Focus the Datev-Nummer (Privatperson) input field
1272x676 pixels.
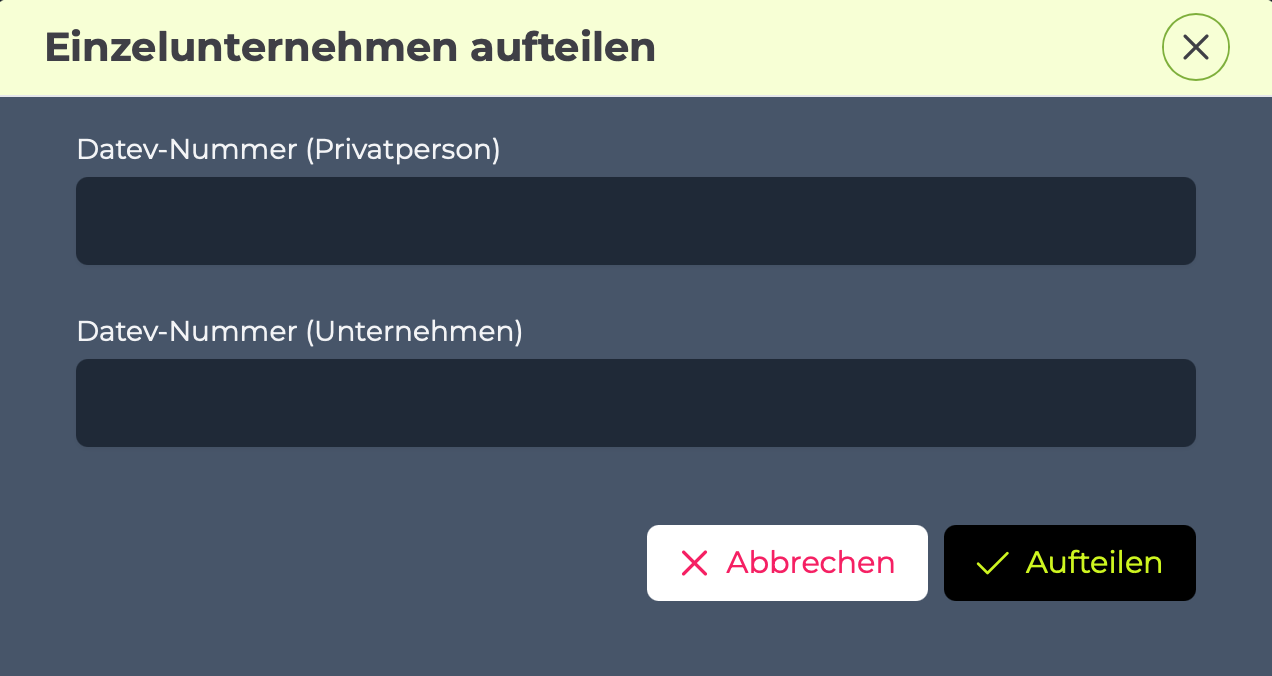coord(636,221)
